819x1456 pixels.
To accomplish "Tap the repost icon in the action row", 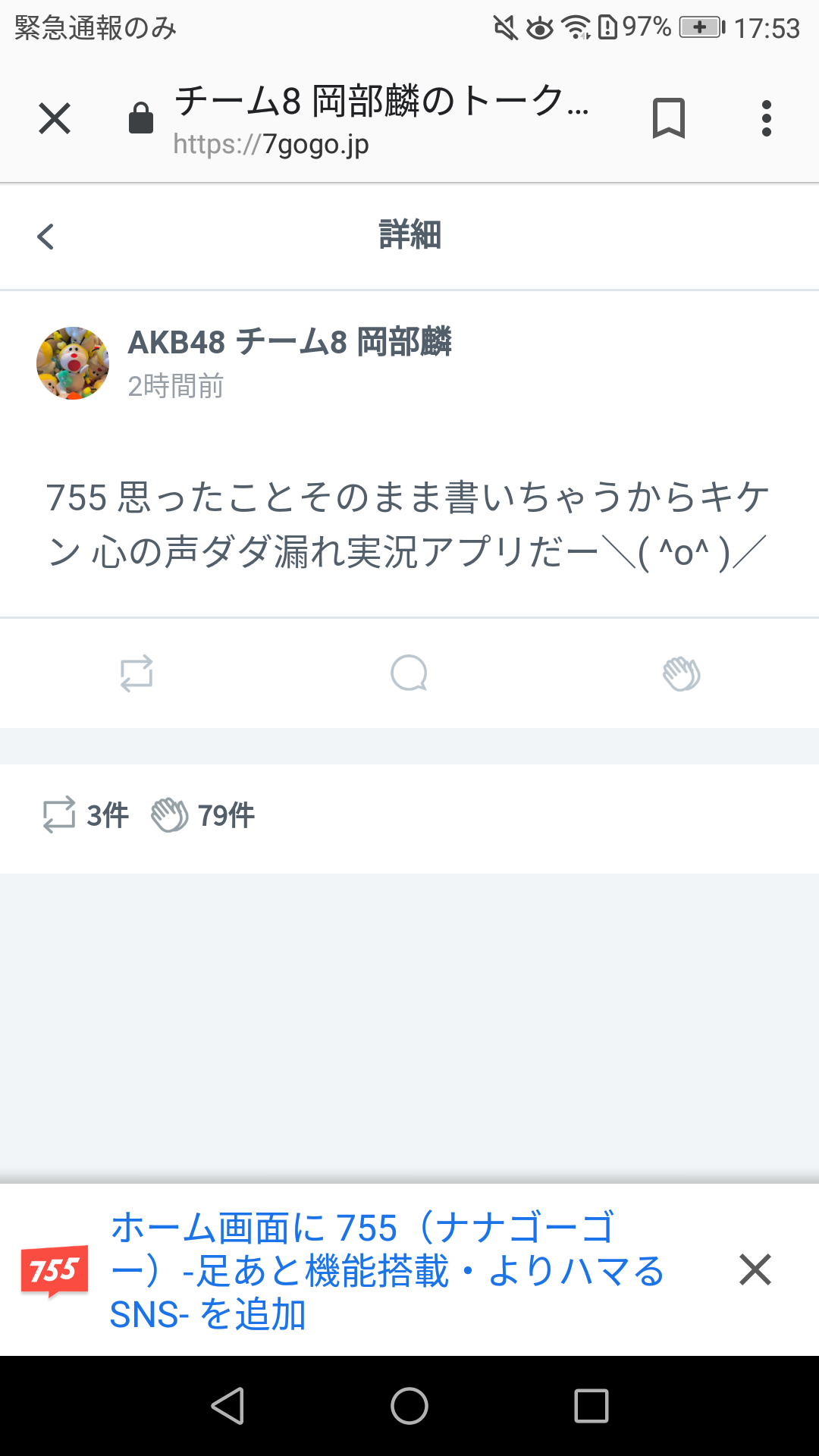I will coord(136,673).
